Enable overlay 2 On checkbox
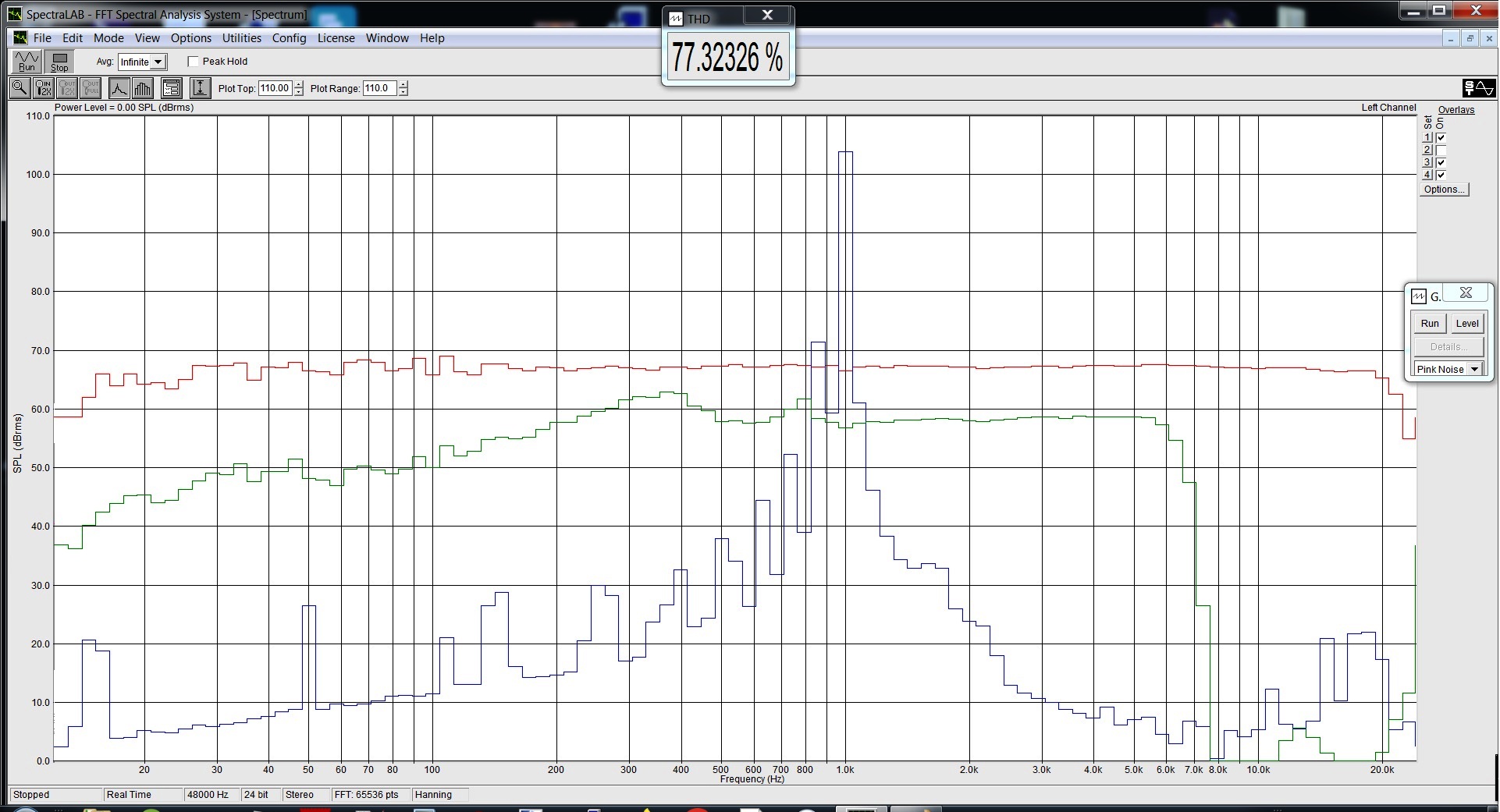 point(1441,150)
